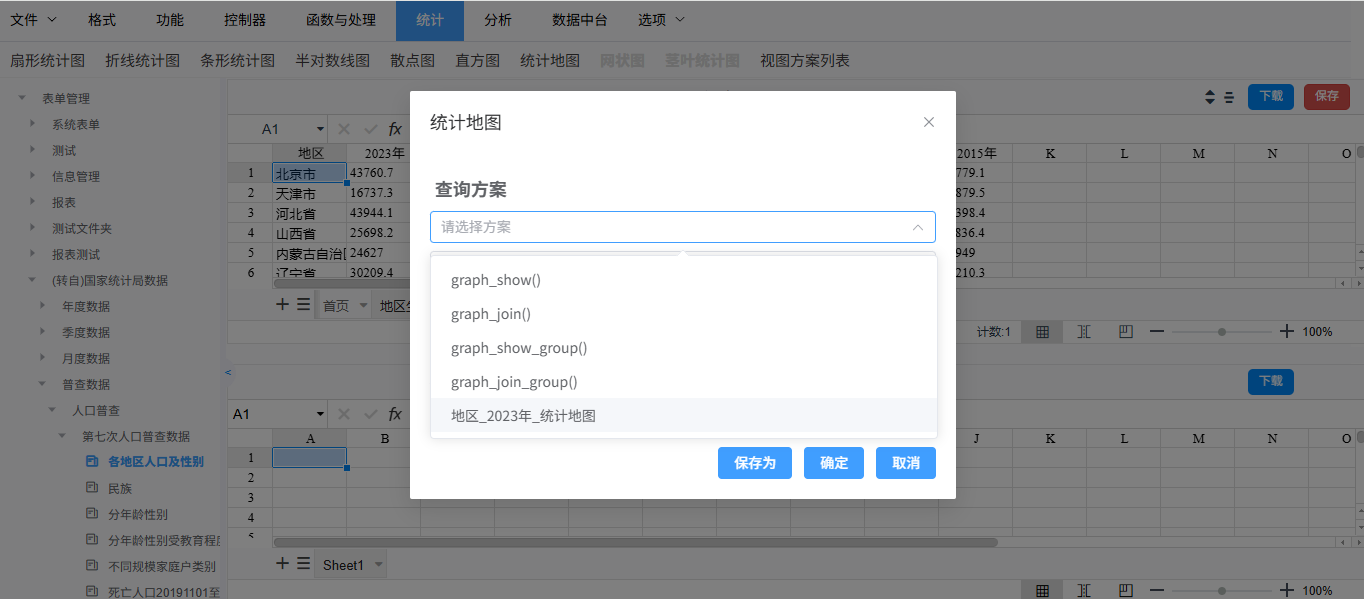Click the fx insert function icon in upper sheet
Viewport: 1364px width, 599px height.
(395, 129)
